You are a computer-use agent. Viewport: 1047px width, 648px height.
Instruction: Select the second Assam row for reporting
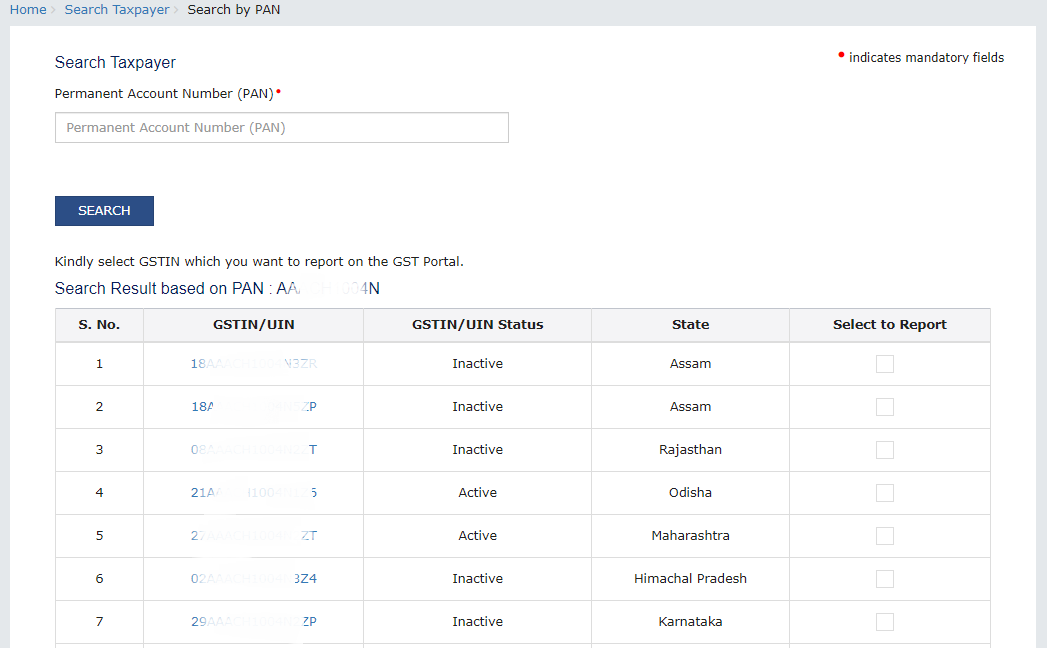(x=884, y=406)
